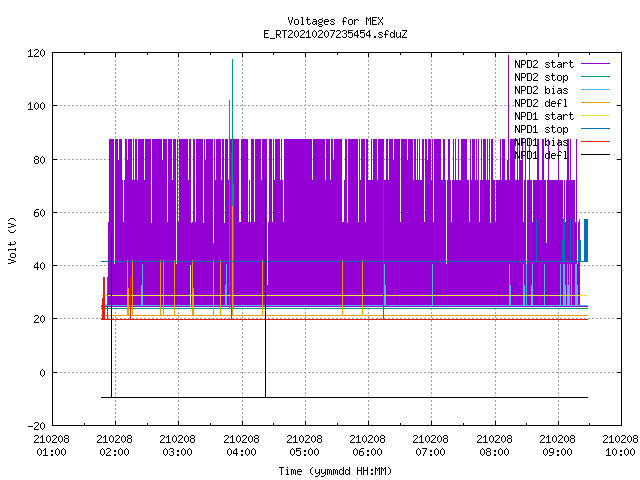
Task: Click the "NPD1 bias" legend label
Action: (541, 142)
